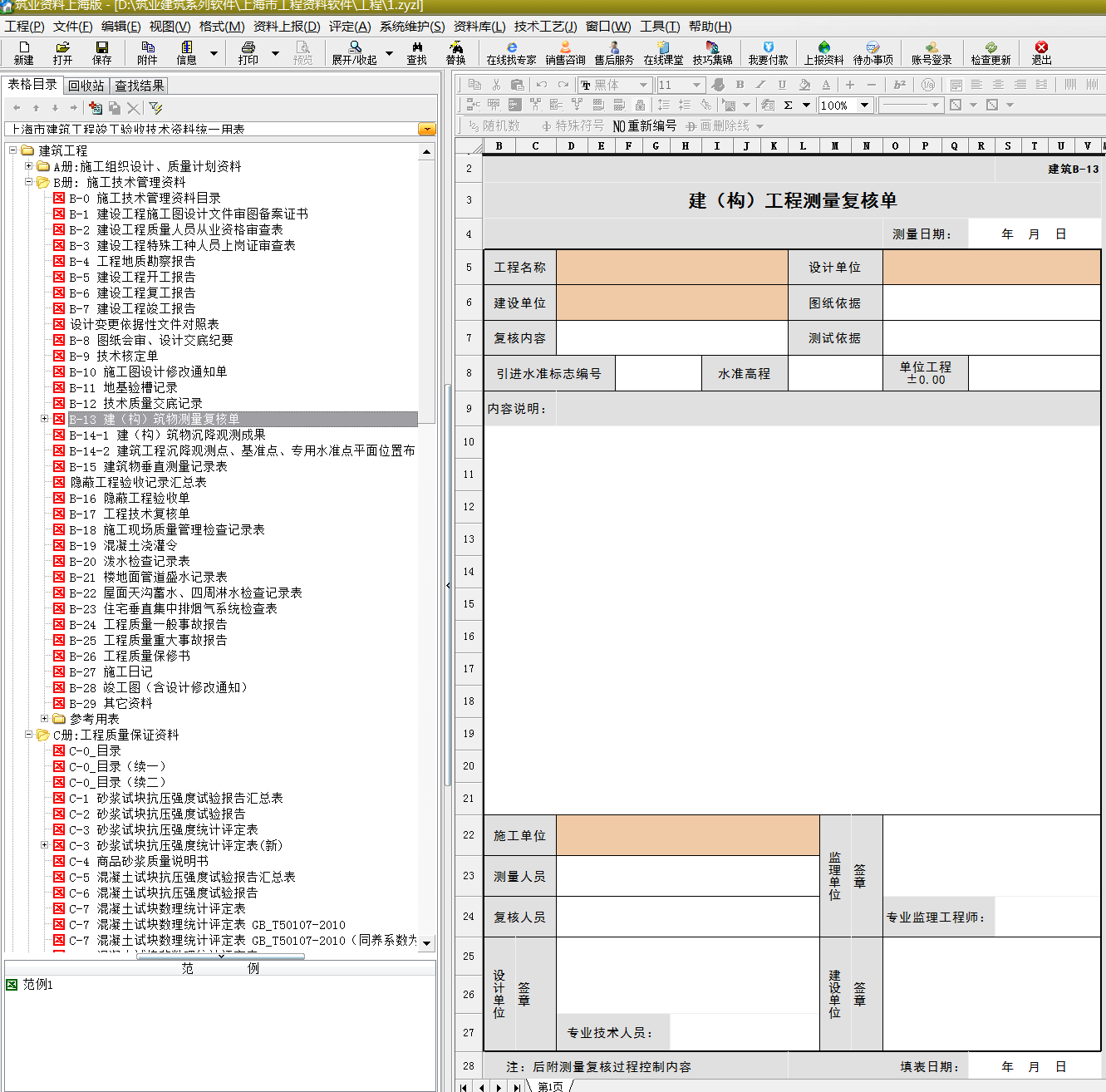Click the 随机数 random number button
The width and height of the screenshot is (1106, 1092).
point(494,126)
